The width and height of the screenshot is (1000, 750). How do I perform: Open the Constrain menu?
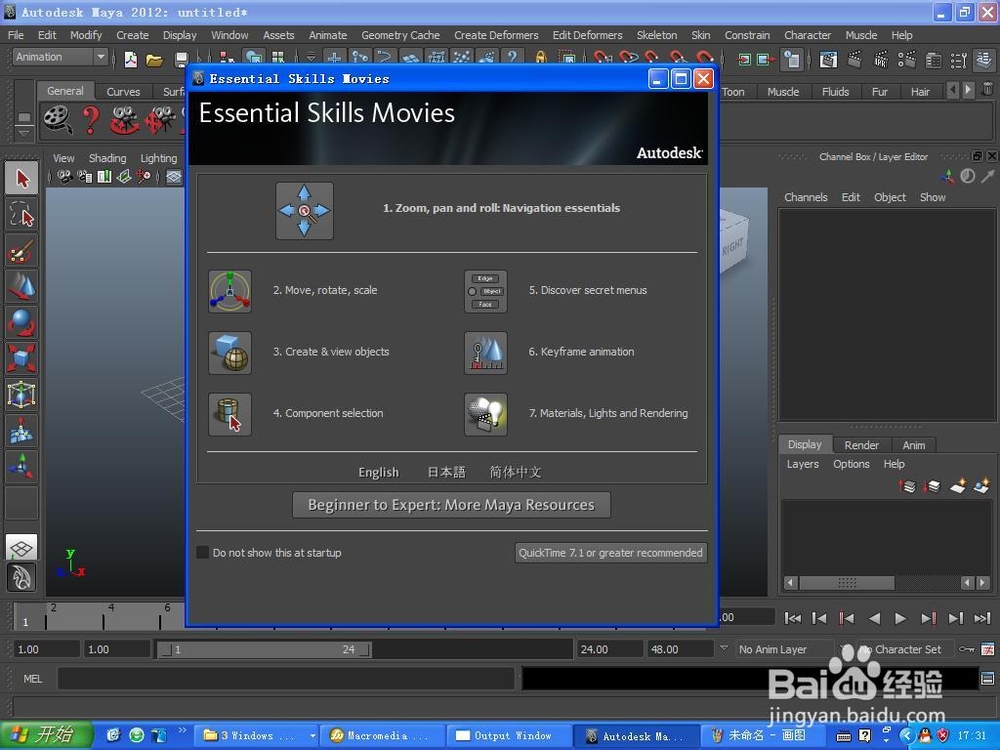click(747, 35)
